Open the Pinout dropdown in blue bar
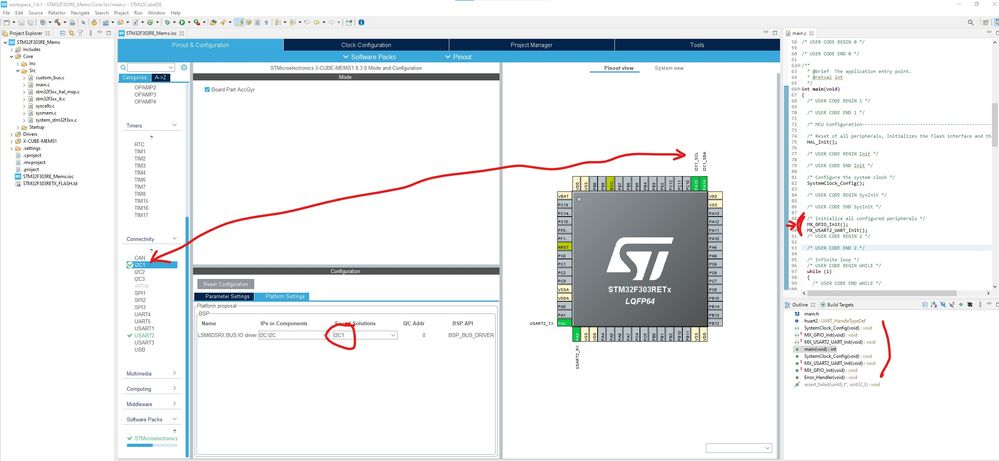Image resolution: width=999 pixels, height=461 pixels. [458, 57]
